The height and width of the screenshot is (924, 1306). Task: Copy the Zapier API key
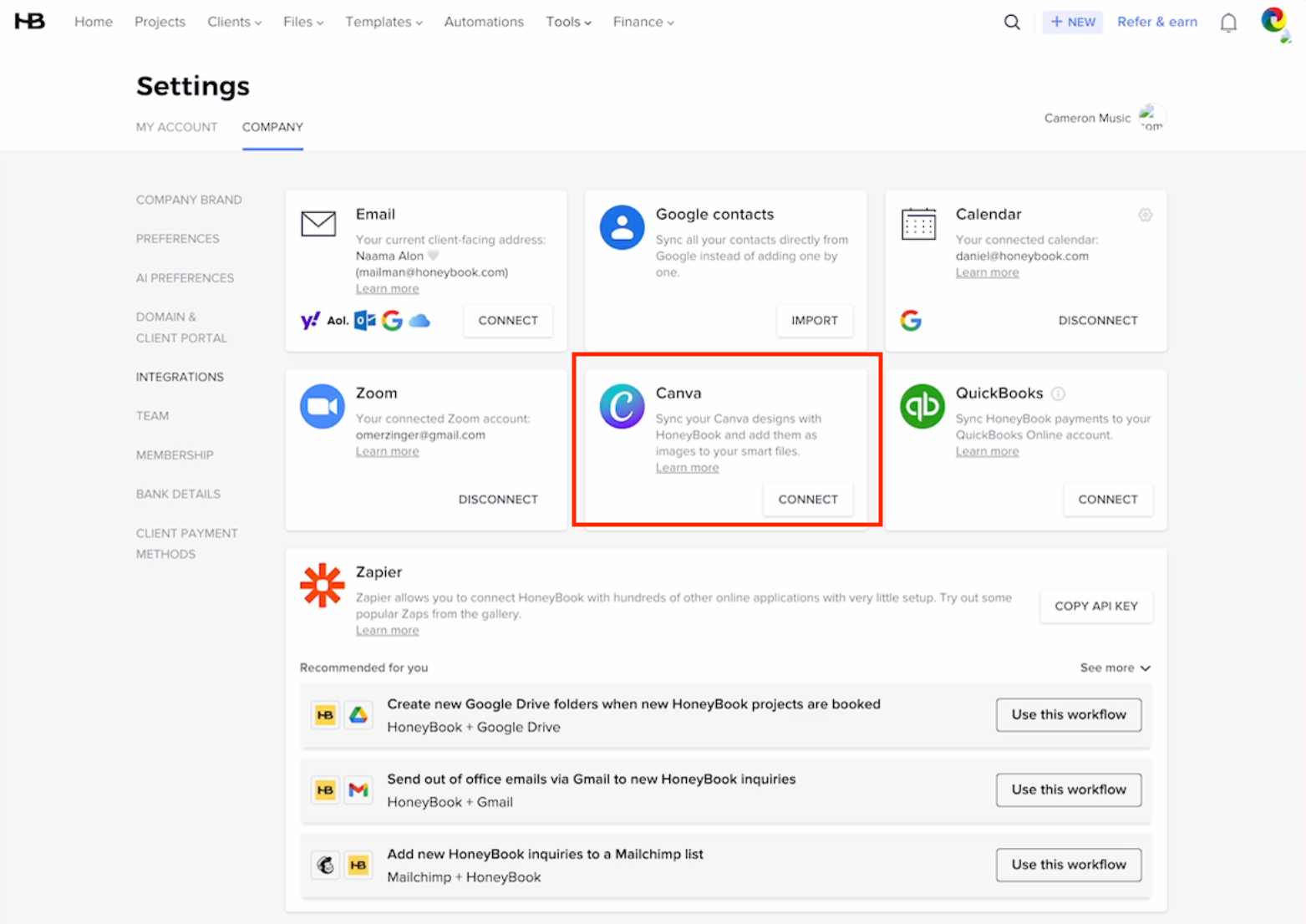(1096, 607)
